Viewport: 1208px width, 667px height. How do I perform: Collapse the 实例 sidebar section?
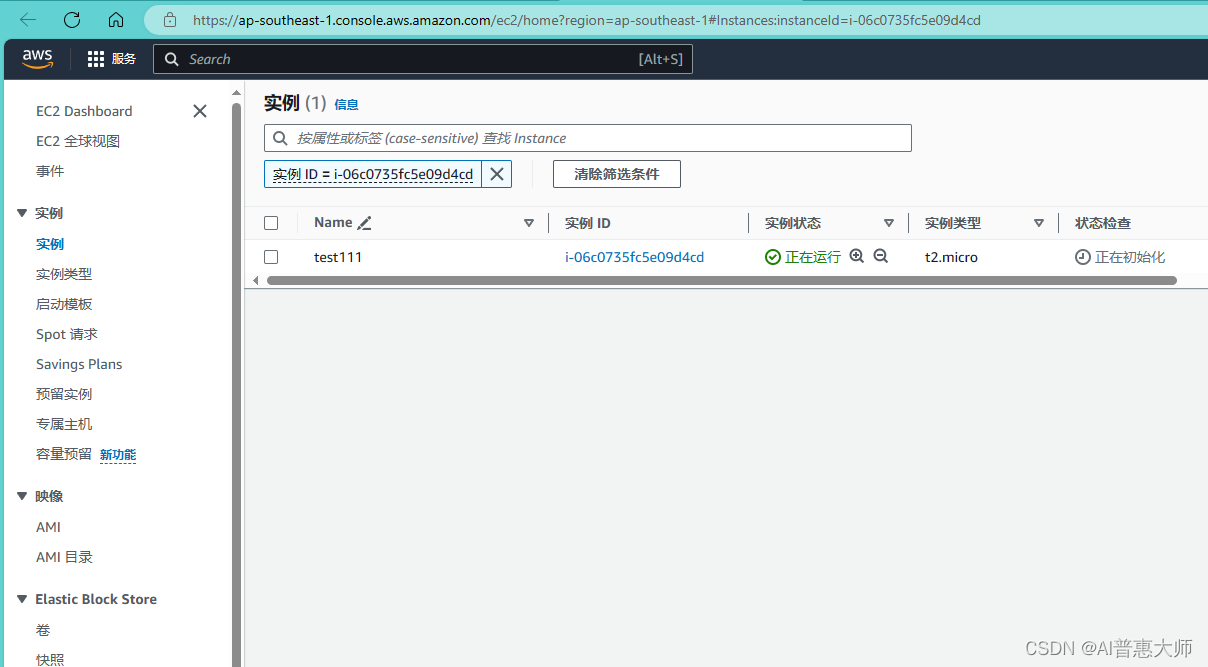pos(22,213)
